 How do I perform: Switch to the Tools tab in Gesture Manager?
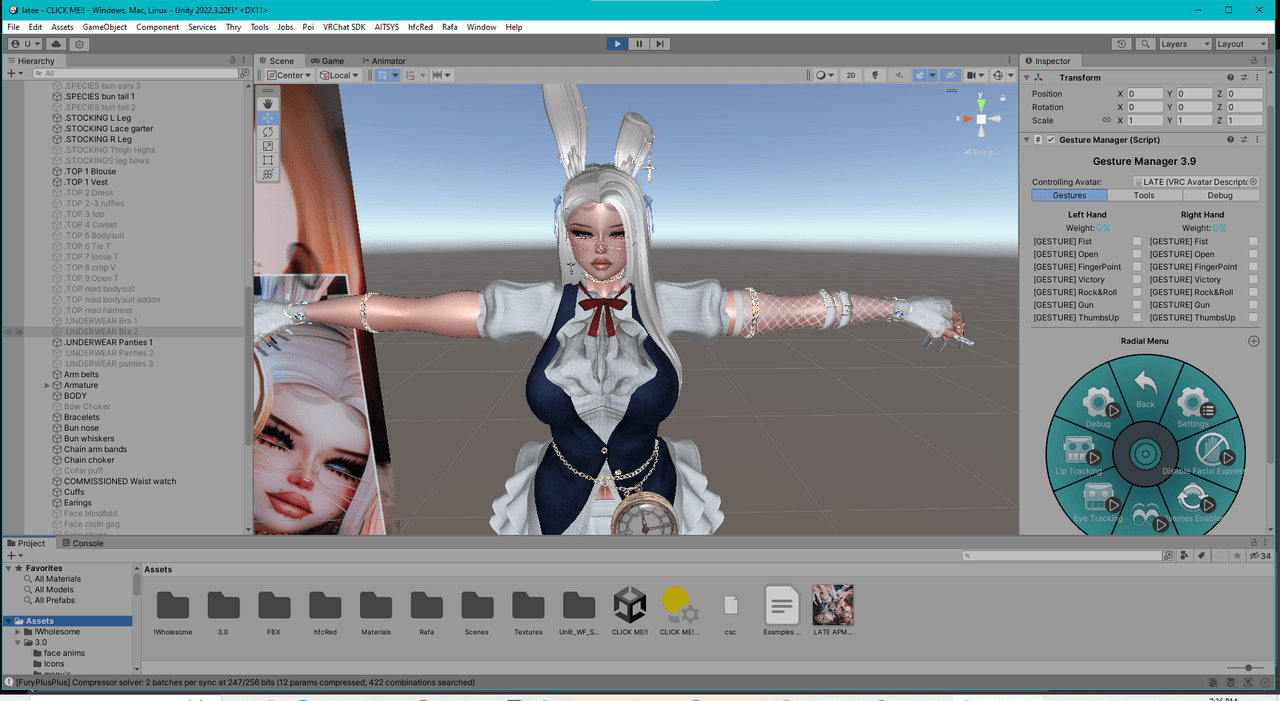click(x=1144, y=195)
